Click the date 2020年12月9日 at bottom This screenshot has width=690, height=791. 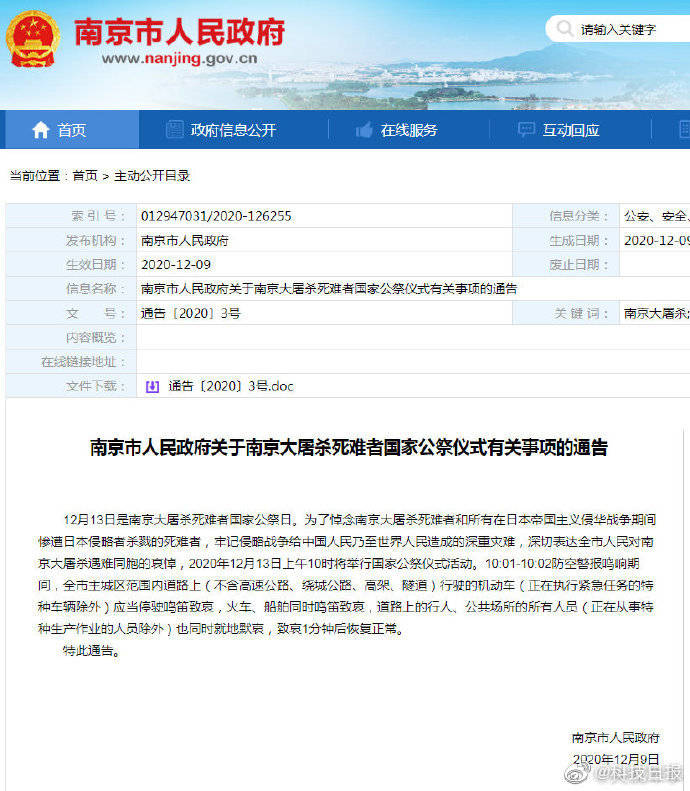[616, 759]
